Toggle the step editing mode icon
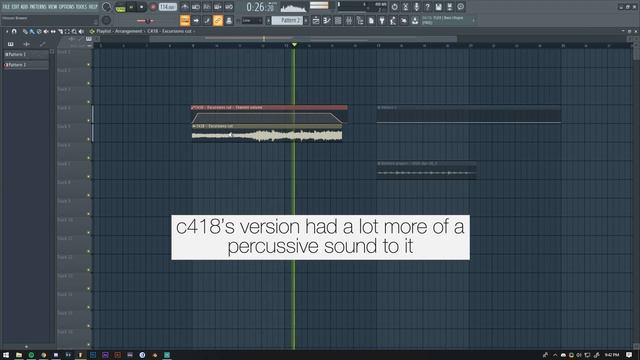640x360 pixels. pos(207,20)
